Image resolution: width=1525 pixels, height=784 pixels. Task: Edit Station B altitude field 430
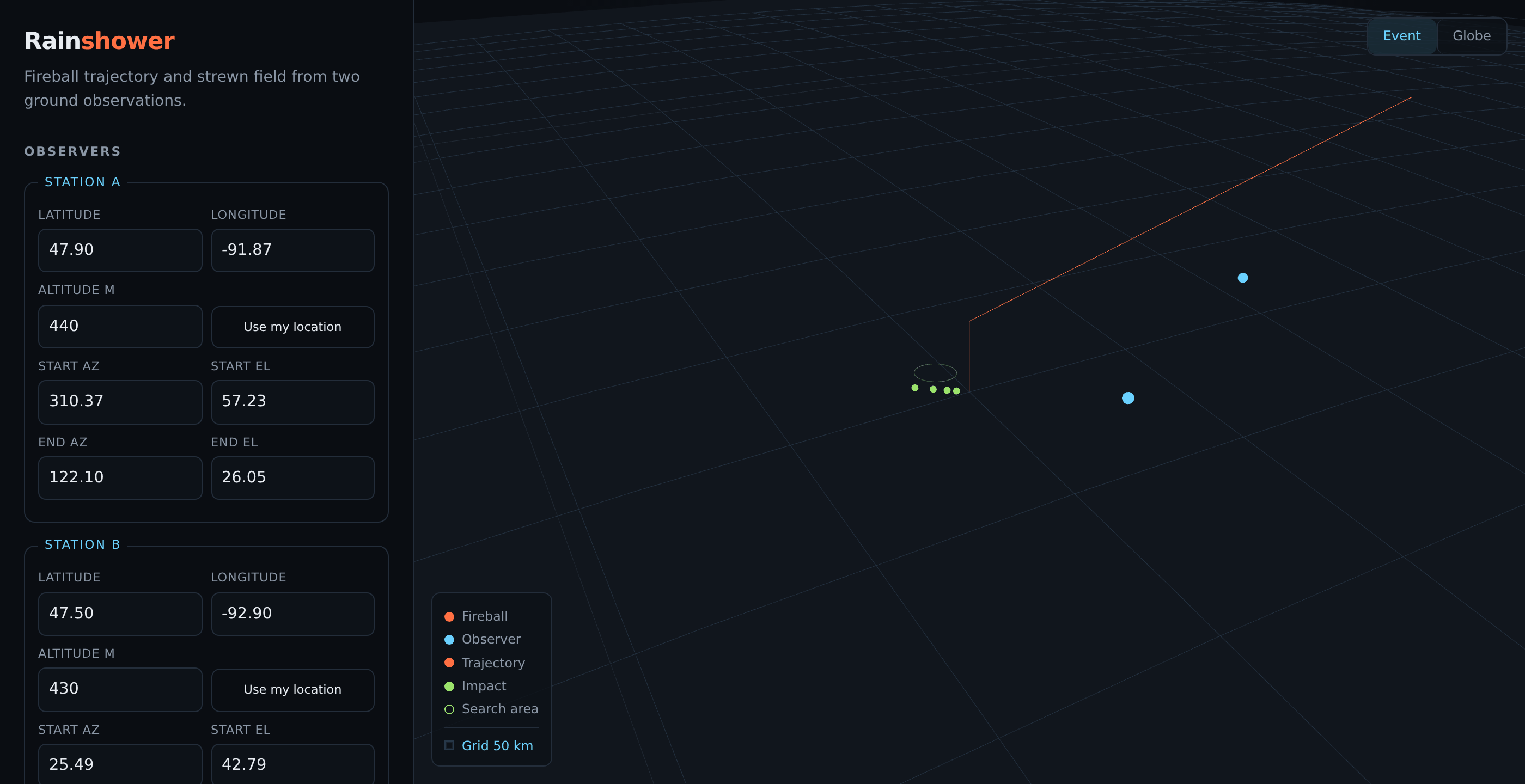[120, 689]
